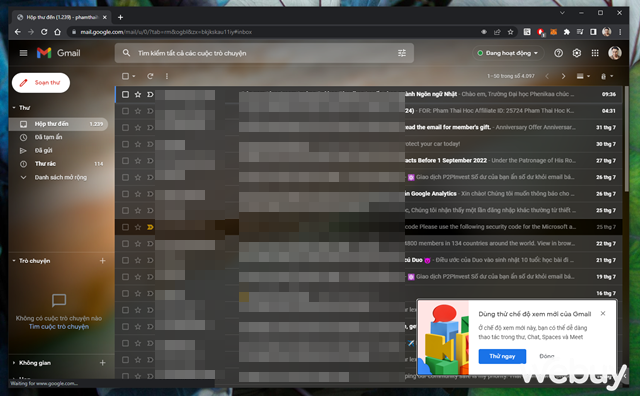Go to next page of emails
Image resolution: width=640 pixels, height=396 pixels.
563,76
